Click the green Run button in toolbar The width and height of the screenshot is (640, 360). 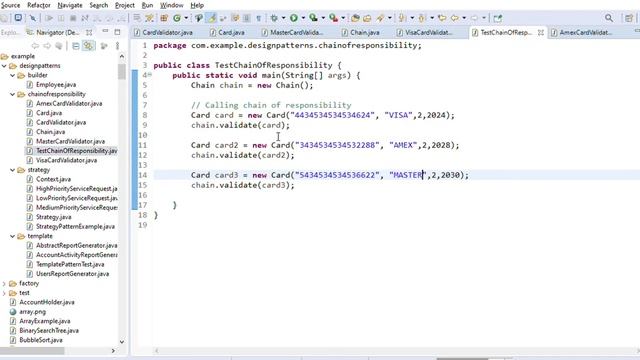pyautogui.click(x=293, y=18)
